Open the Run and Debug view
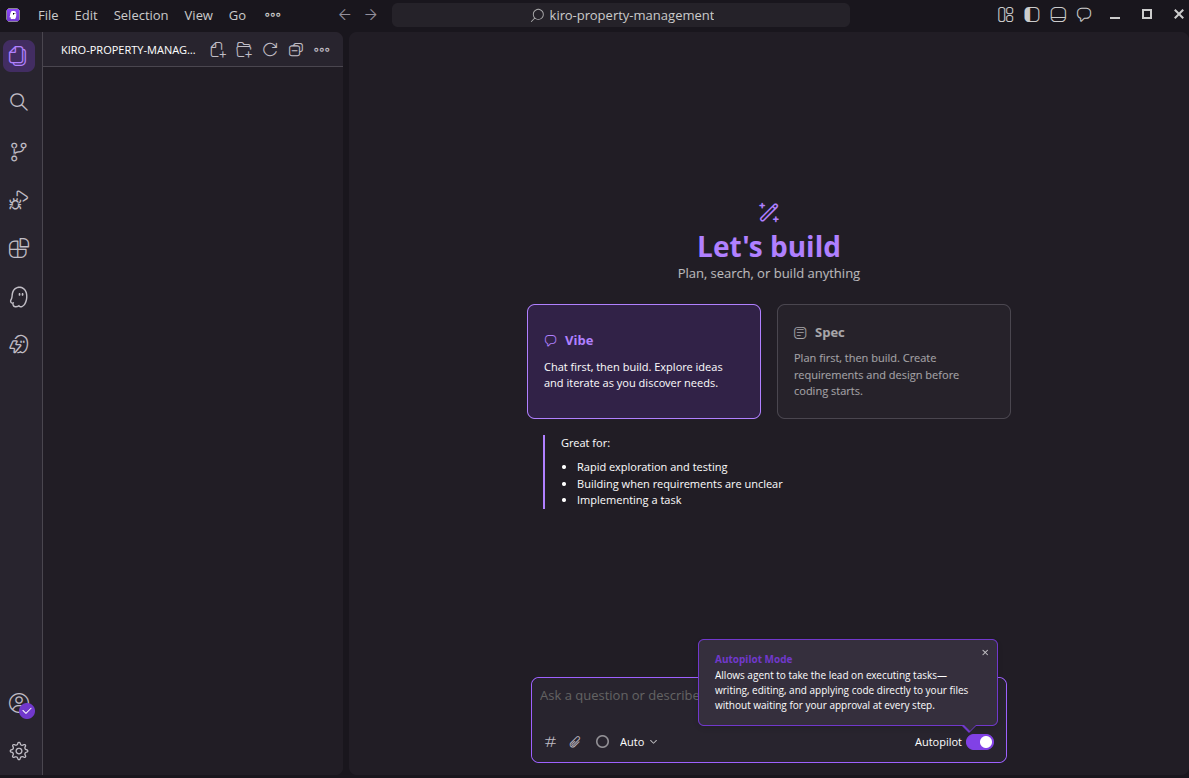 18,200
